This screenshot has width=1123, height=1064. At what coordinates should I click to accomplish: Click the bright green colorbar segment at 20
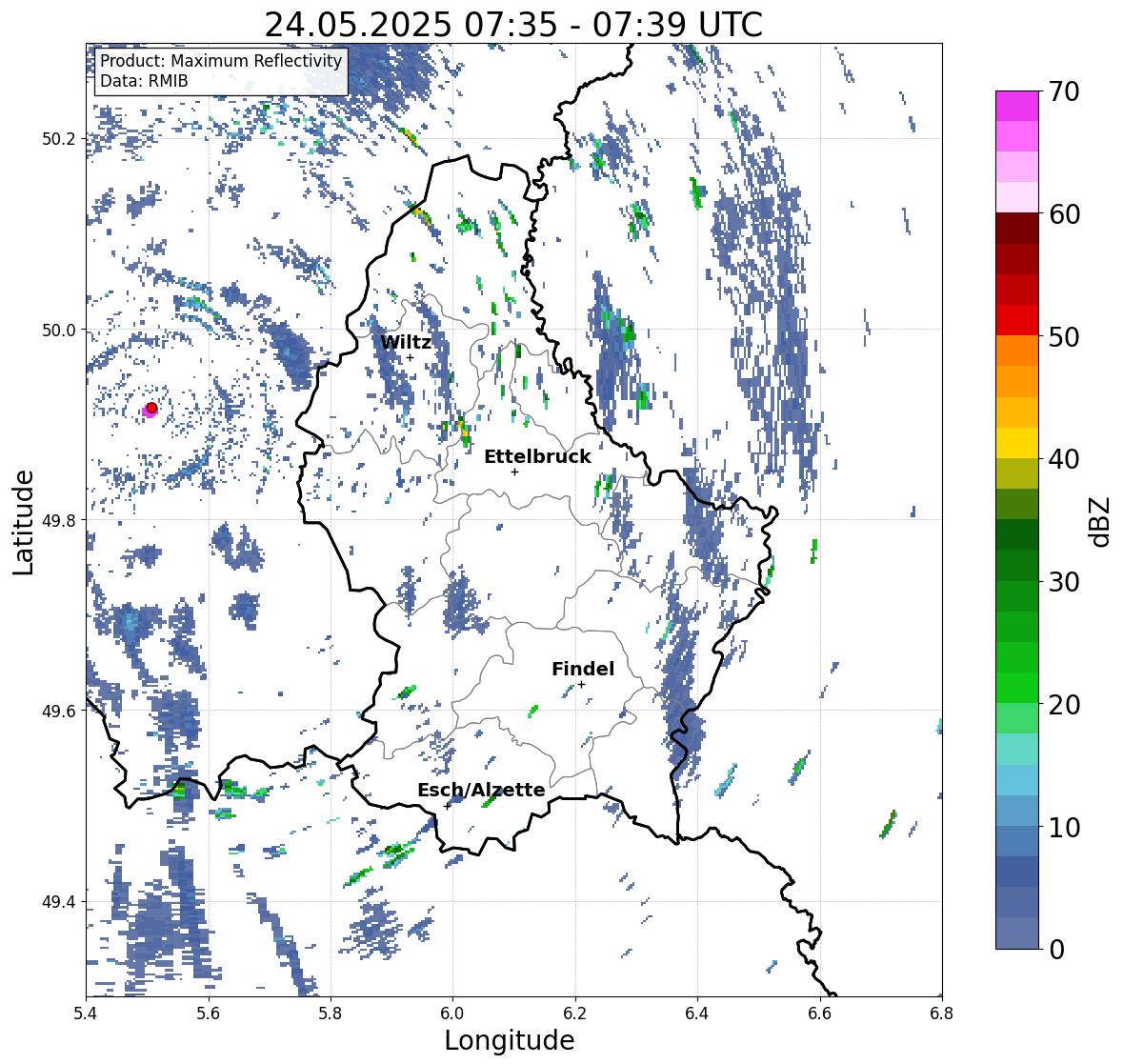click(1017, 688)
